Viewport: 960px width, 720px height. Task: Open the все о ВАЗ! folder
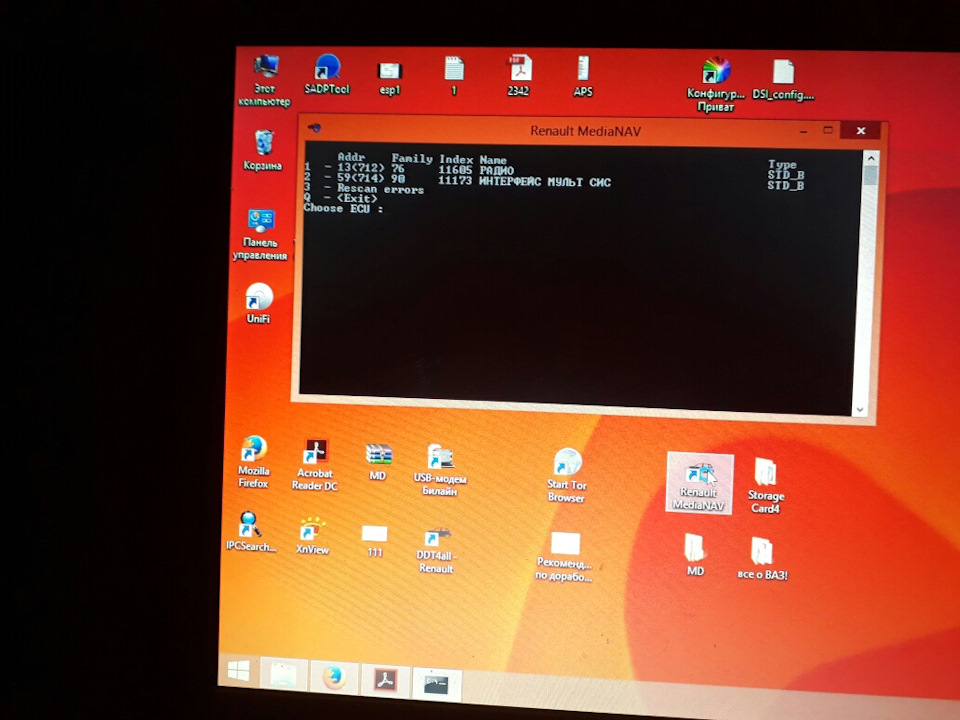point(762,554)
